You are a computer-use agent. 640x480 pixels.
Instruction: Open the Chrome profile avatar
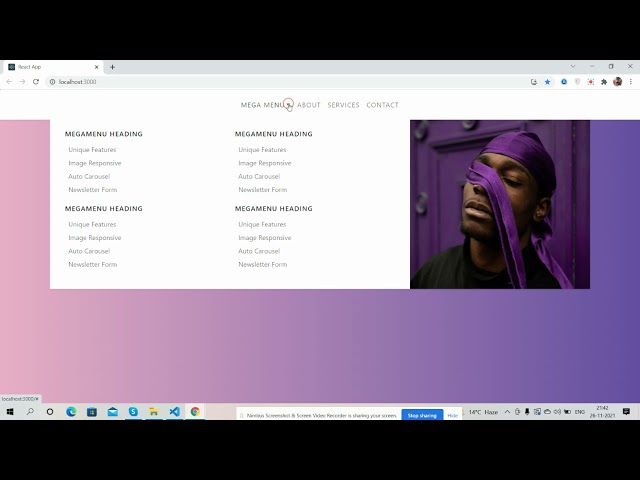[x=618, y=82]
